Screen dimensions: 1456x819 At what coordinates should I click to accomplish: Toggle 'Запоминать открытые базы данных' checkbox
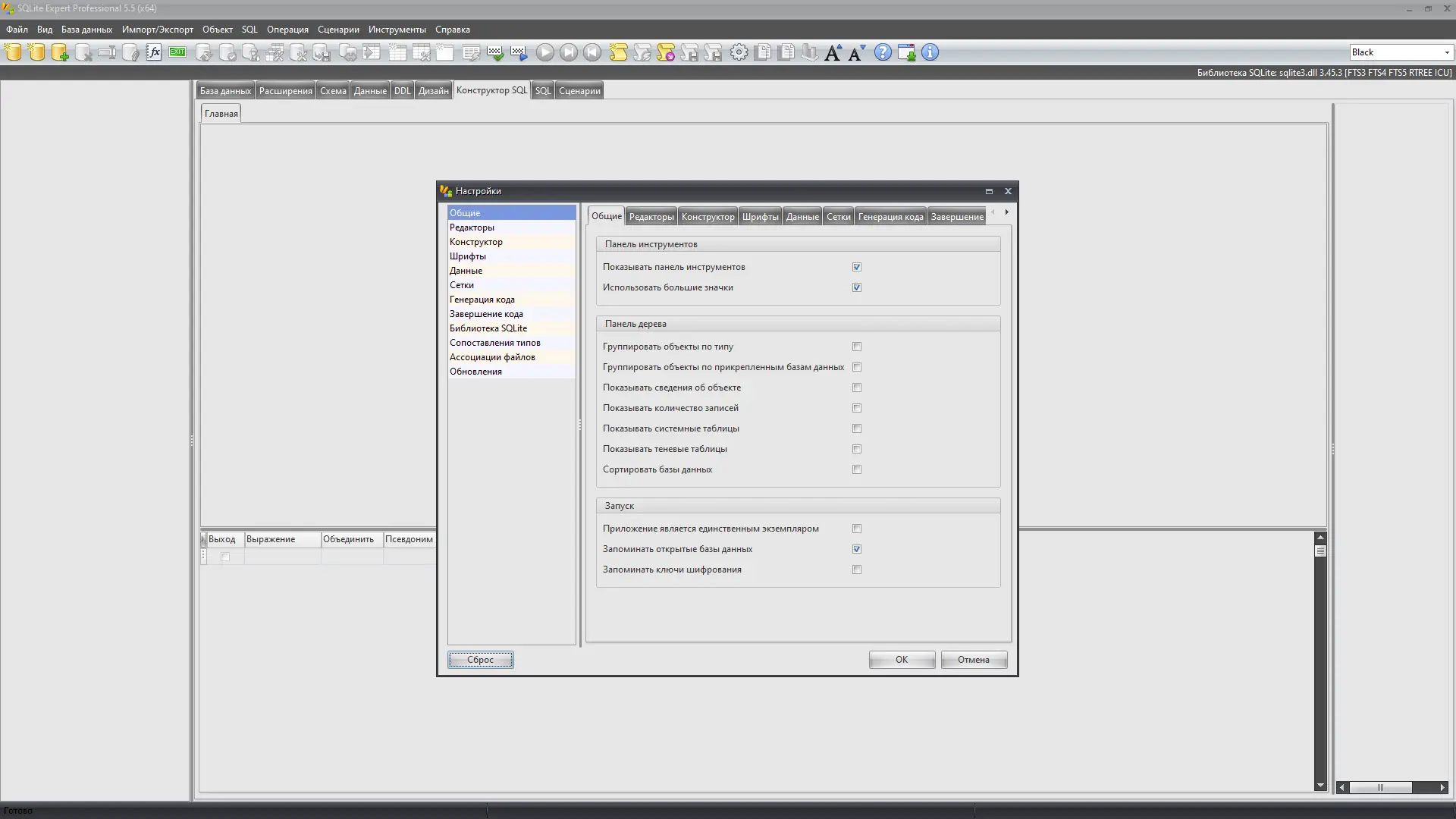[x=857, y=549]
